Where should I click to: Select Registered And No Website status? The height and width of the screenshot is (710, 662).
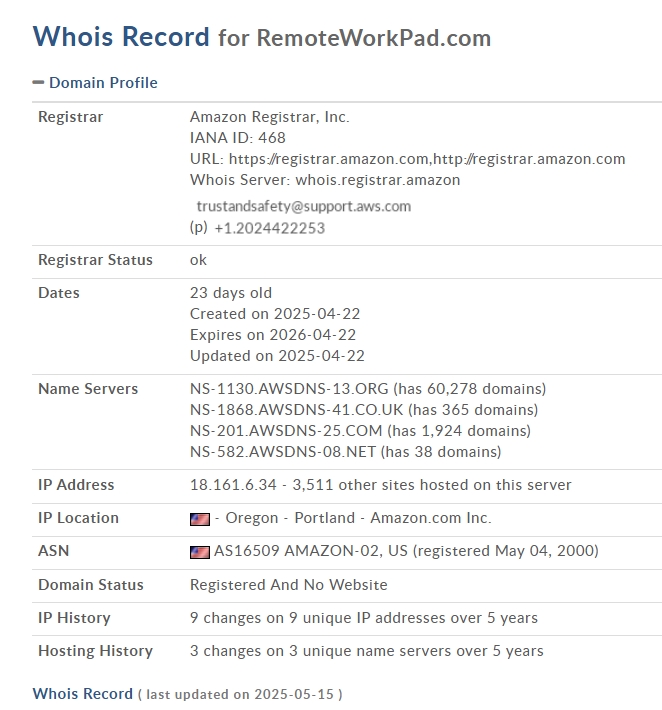[x=289, y=585]
